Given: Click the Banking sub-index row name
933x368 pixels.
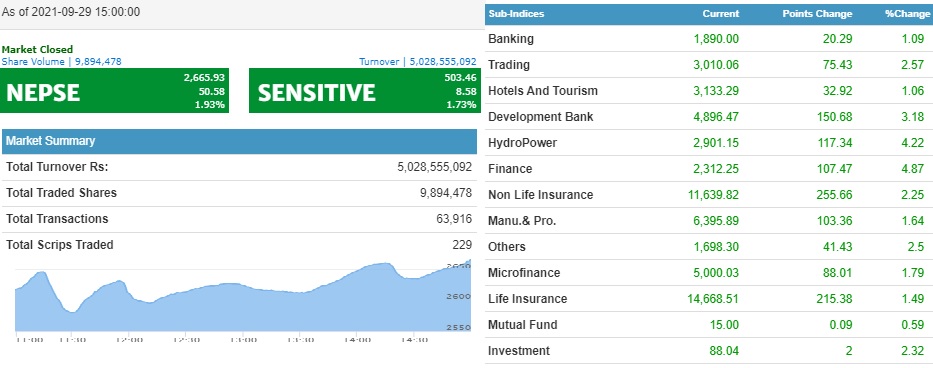Looking at the screenshot, I should click(511, 39).
